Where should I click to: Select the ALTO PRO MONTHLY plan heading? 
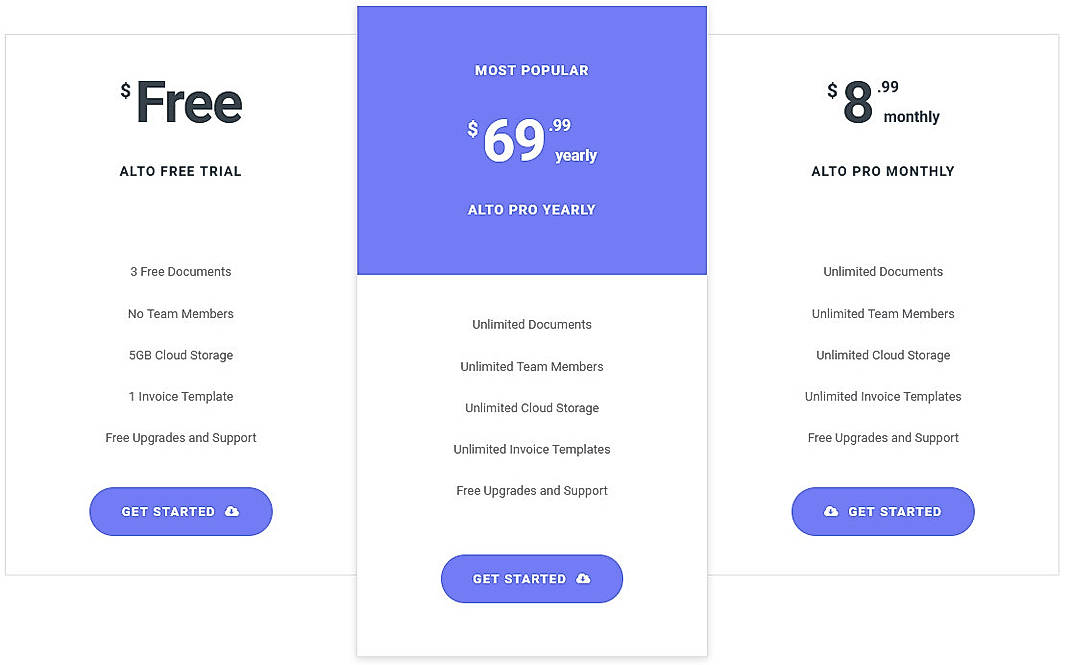[x=883, y=171]
